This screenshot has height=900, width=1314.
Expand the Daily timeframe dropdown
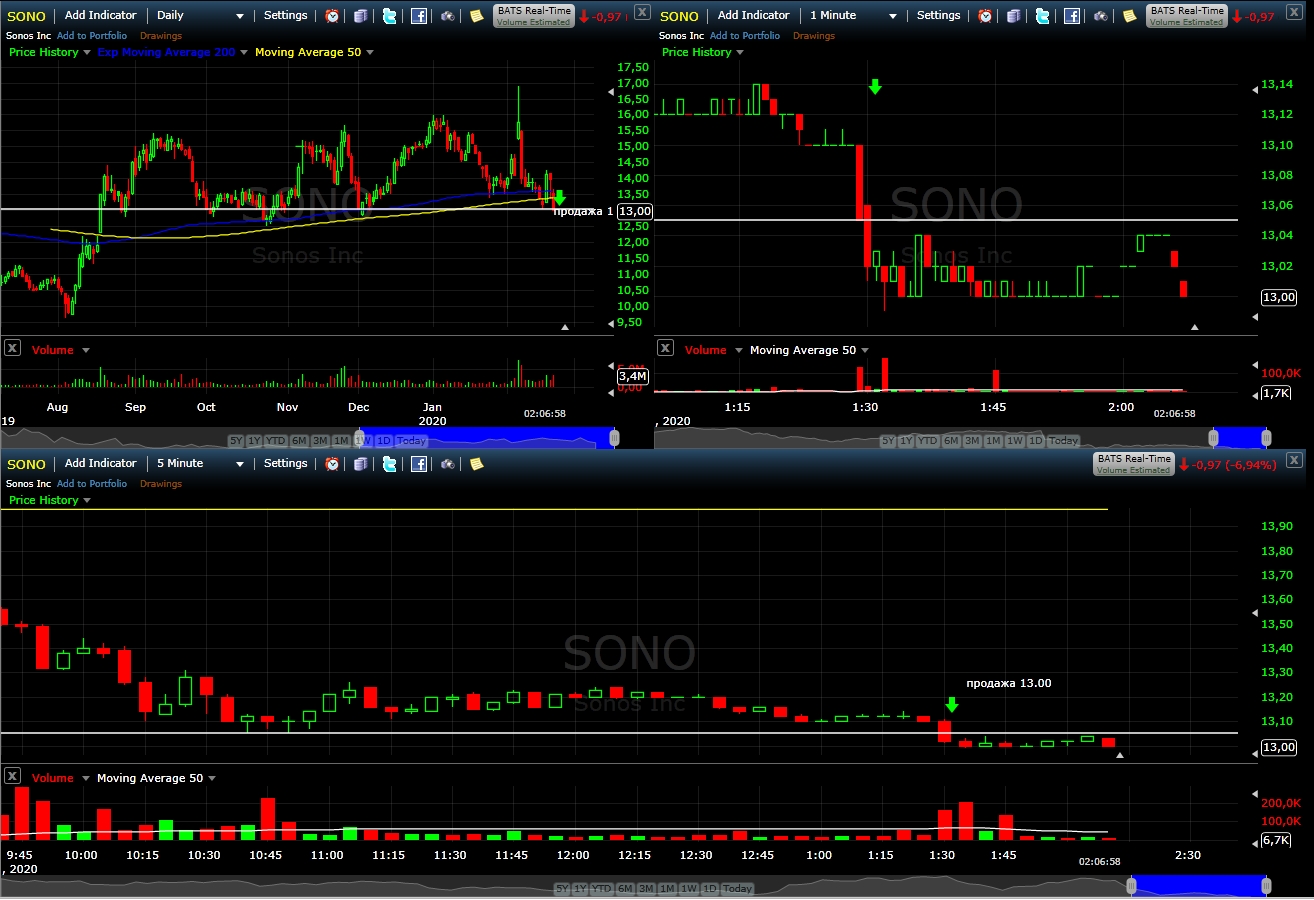click(198, 16)
